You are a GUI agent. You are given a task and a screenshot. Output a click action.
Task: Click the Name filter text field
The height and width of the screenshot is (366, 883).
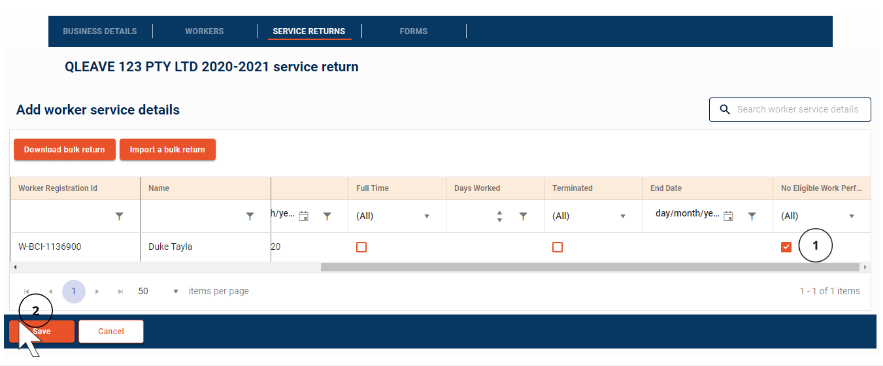pyautogui.click(x=193, y=216)
